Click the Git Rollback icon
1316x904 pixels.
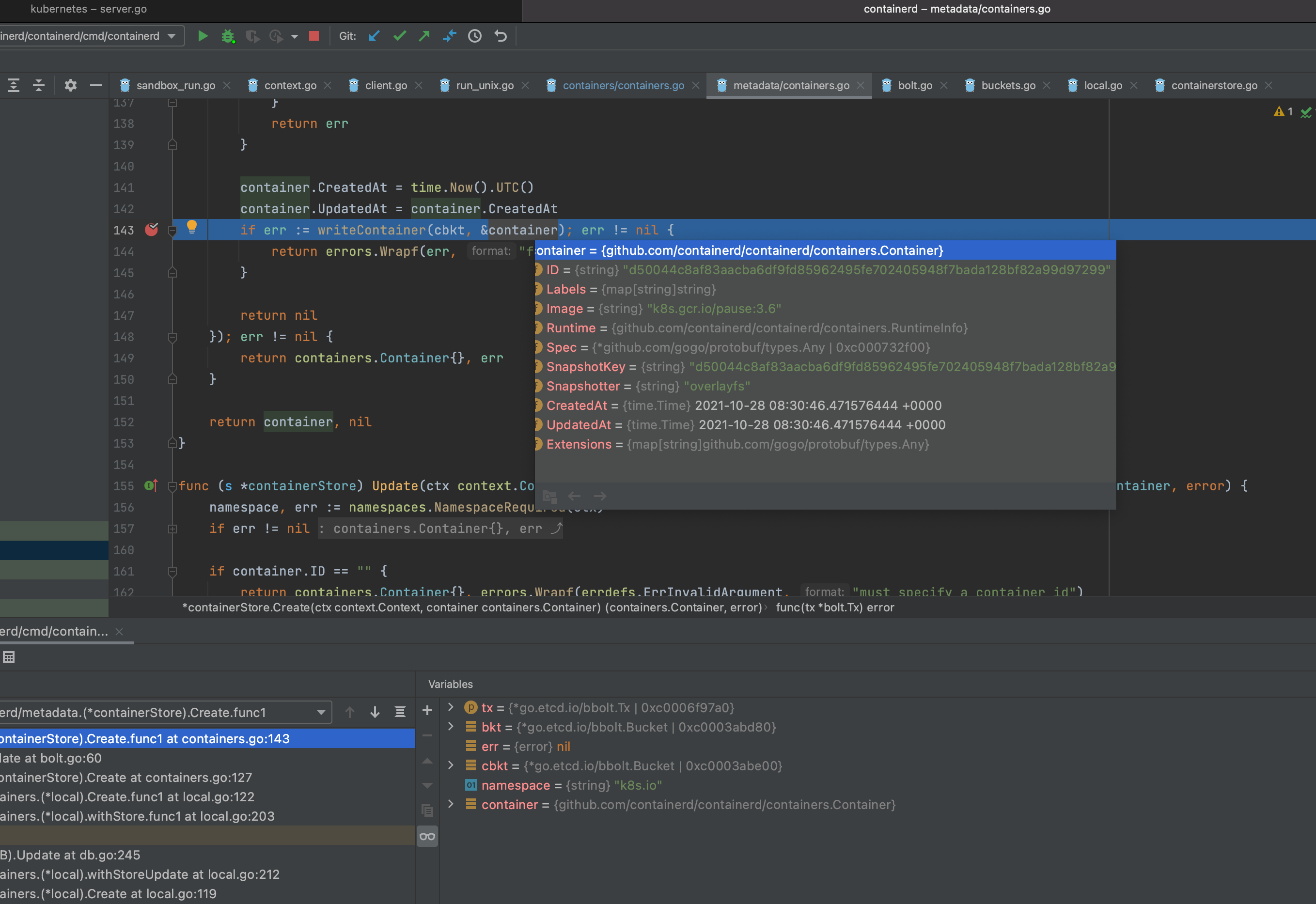[500, 36]
